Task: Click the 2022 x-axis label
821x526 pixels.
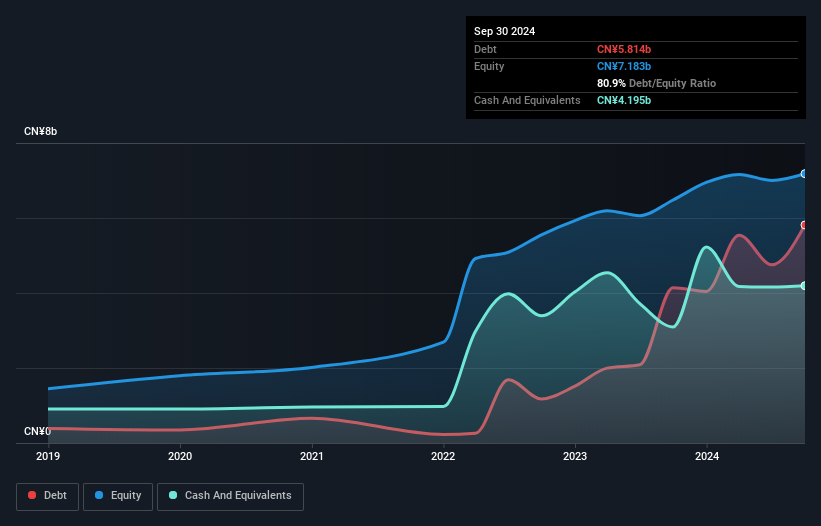Action: [x=443, y=456]
